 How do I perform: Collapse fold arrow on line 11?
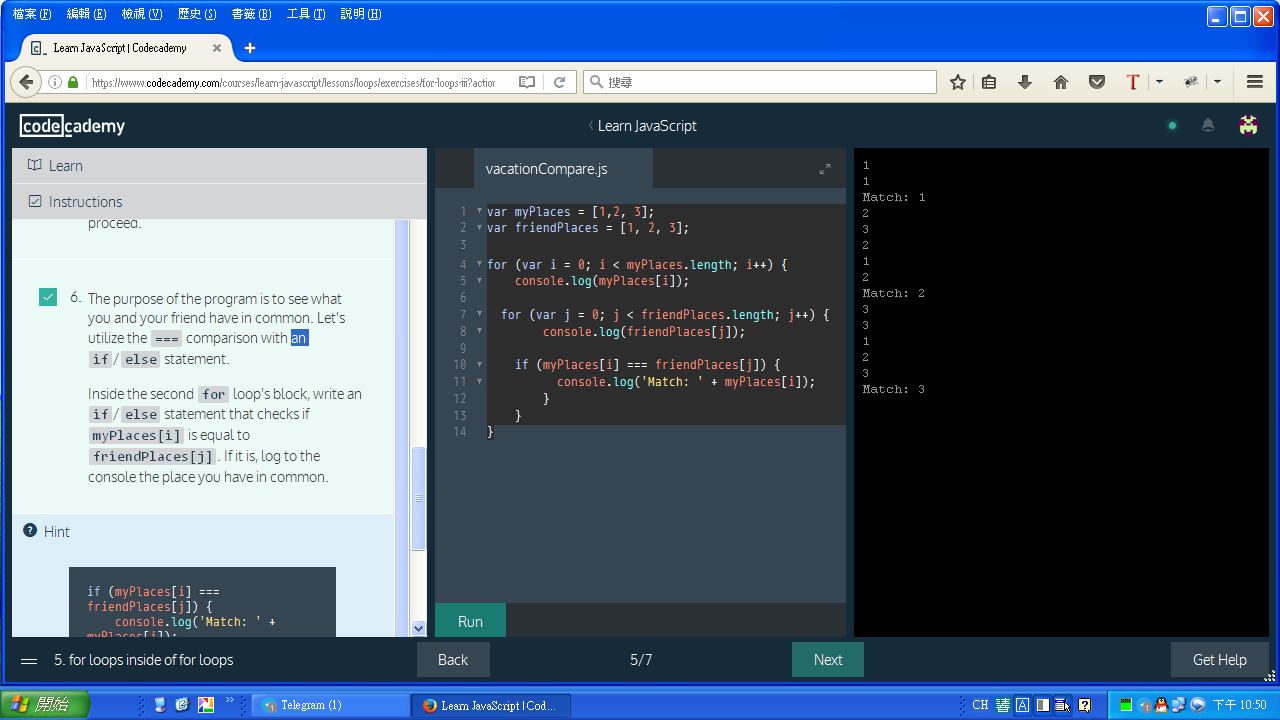point(479,381)
